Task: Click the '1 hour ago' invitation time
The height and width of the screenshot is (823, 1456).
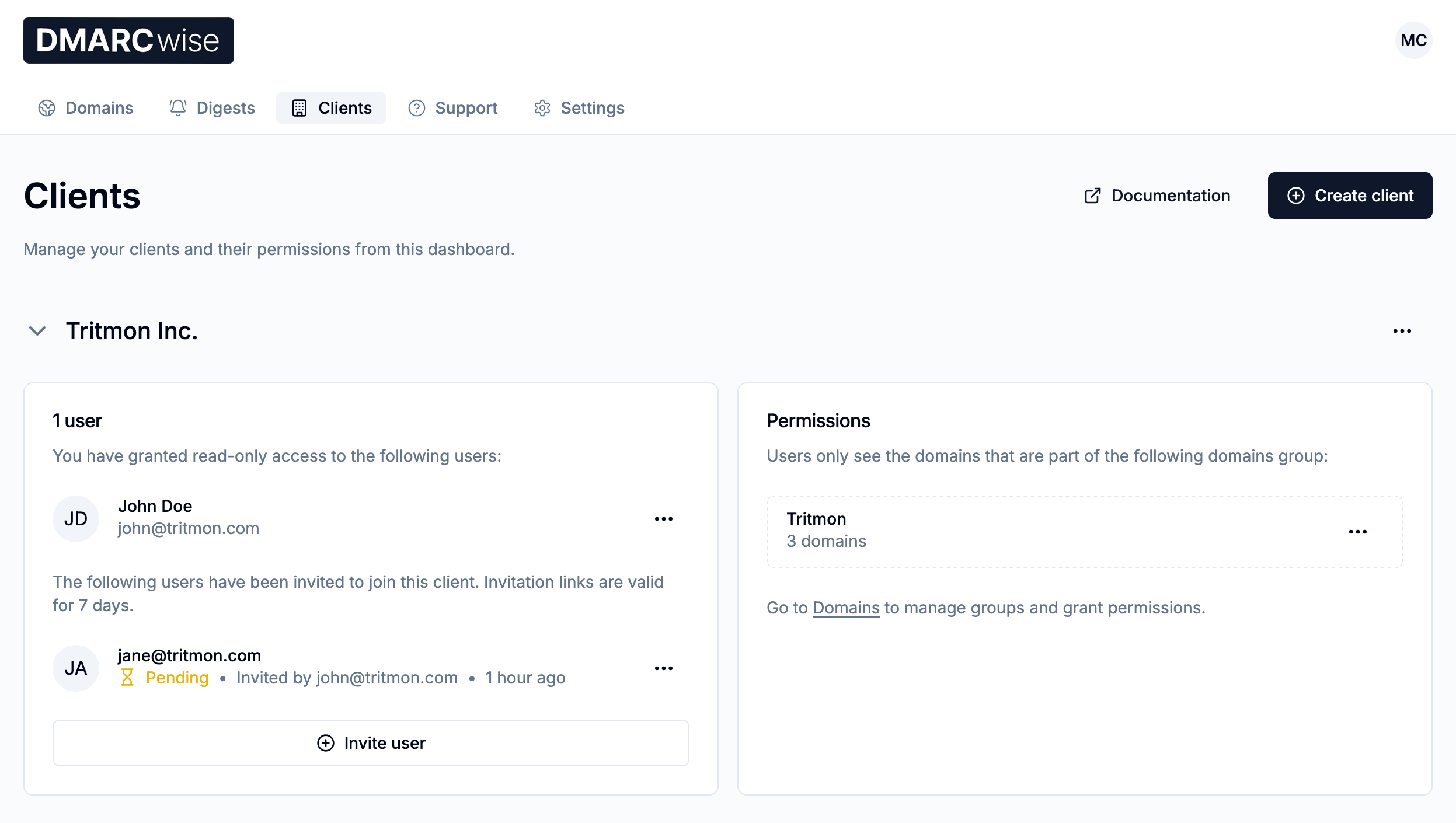Action: click(x=525, y=678)
